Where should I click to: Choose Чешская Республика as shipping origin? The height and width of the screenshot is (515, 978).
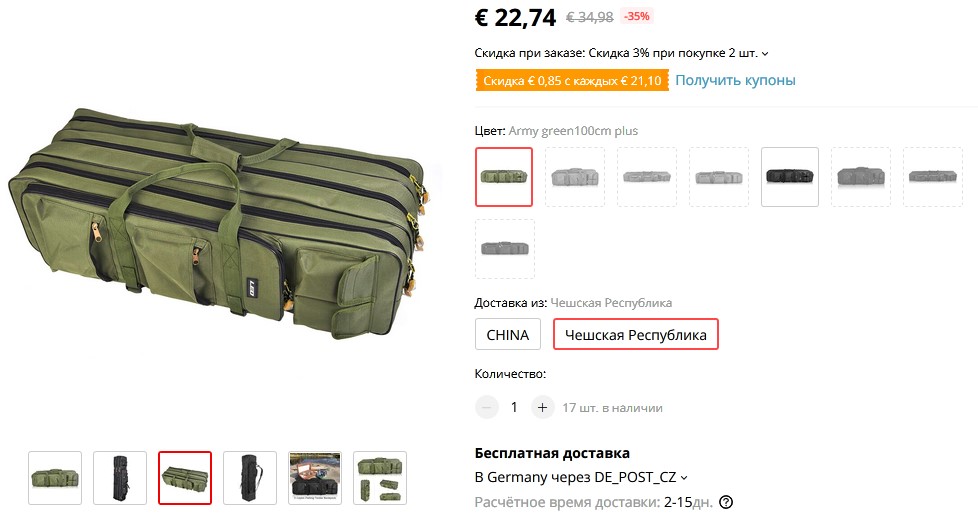pyautogui.click(x=636, y=335)
